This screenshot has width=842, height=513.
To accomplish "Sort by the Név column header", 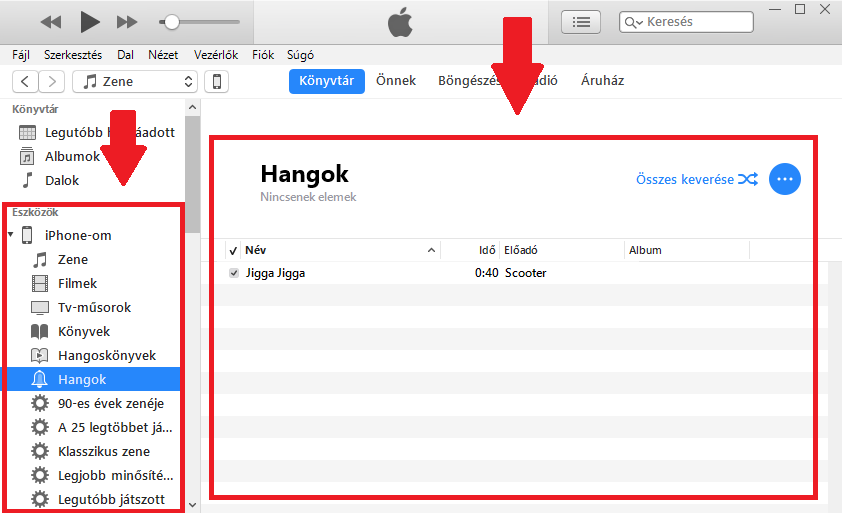I will tap(340, 250).
